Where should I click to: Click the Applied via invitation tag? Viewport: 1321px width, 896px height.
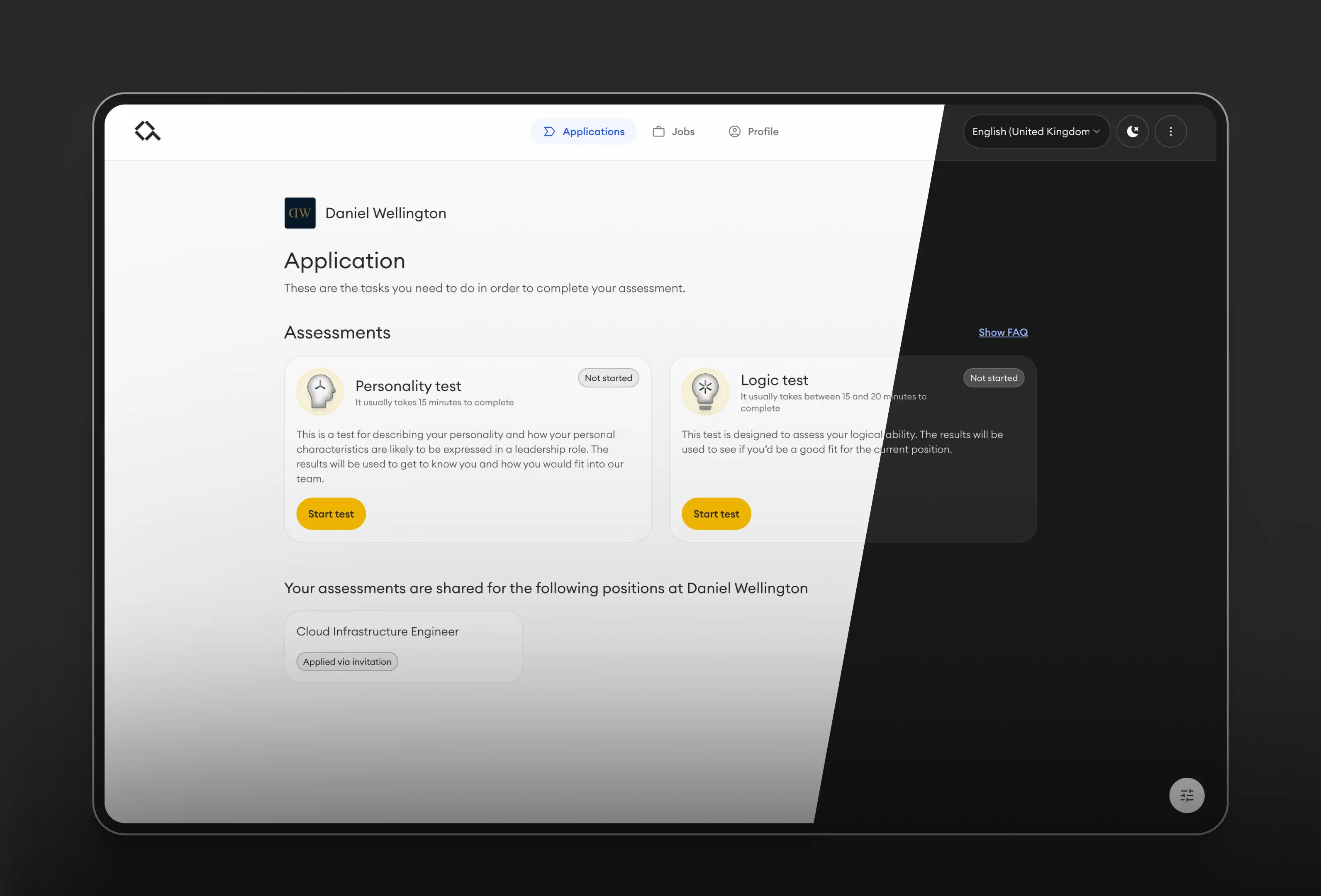[x=347, y=661]
